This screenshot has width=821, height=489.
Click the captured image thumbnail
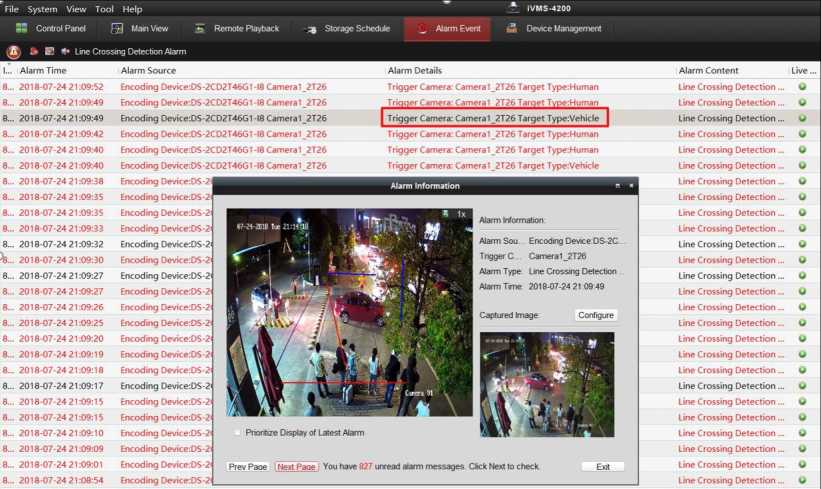click(547, 384)
